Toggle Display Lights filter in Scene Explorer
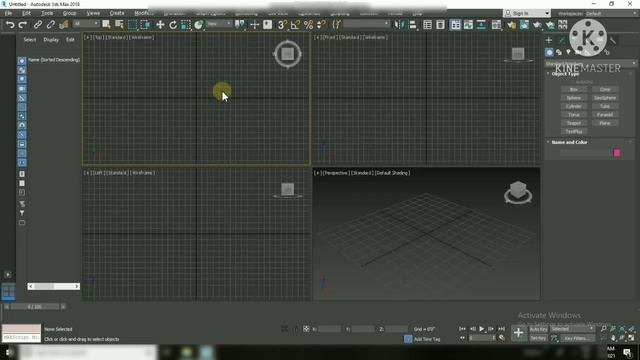This screenshot has width=640, height=360. pos(22,80)
